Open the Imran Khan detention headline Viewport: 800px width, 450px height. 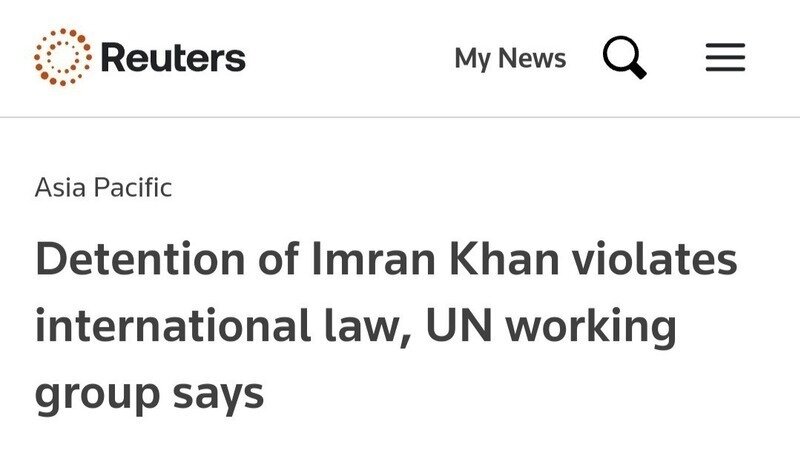coord(385,327)
